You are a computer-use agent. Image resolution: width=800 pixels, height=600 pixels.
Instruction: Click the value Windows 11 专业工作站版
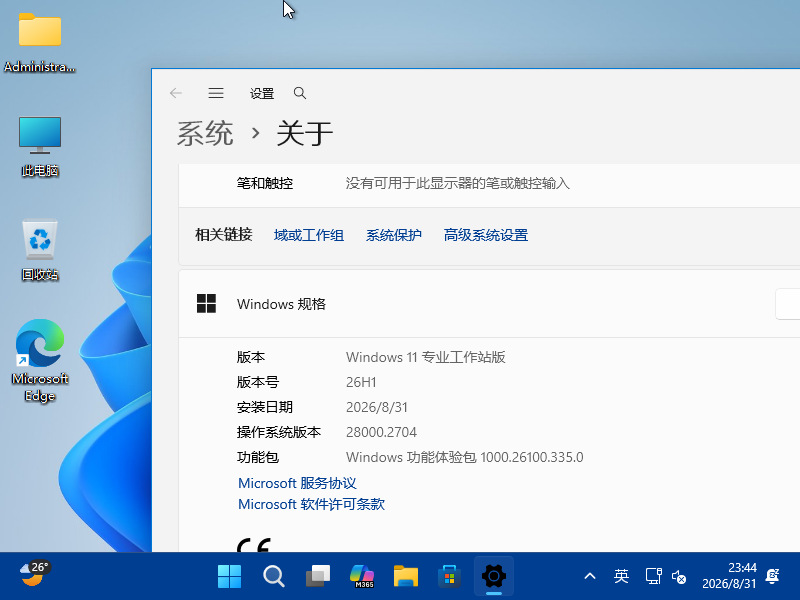coord(426,357)
